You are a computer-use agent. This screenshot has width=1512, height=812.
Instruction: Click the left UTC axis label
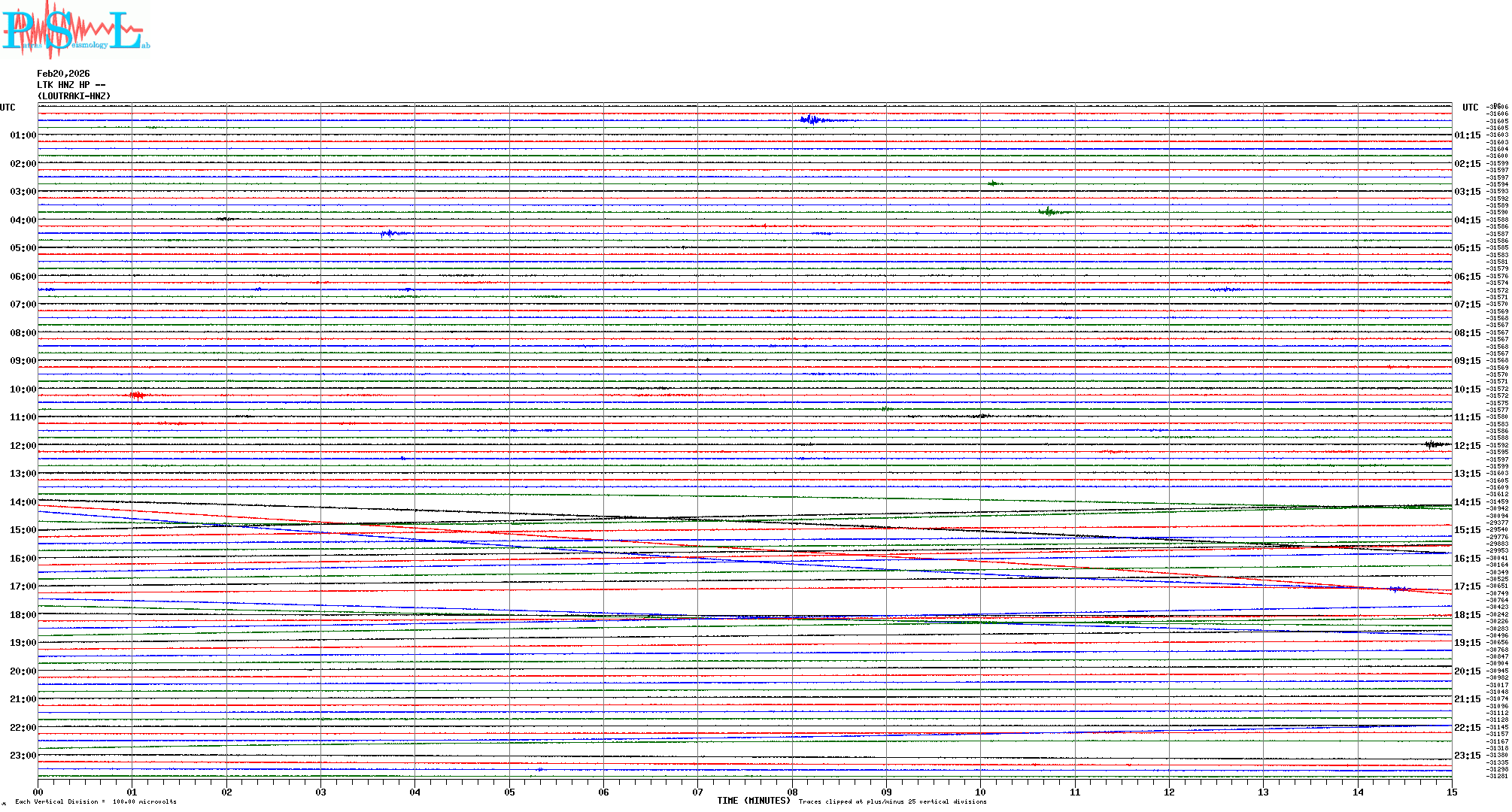click(8, 108)
